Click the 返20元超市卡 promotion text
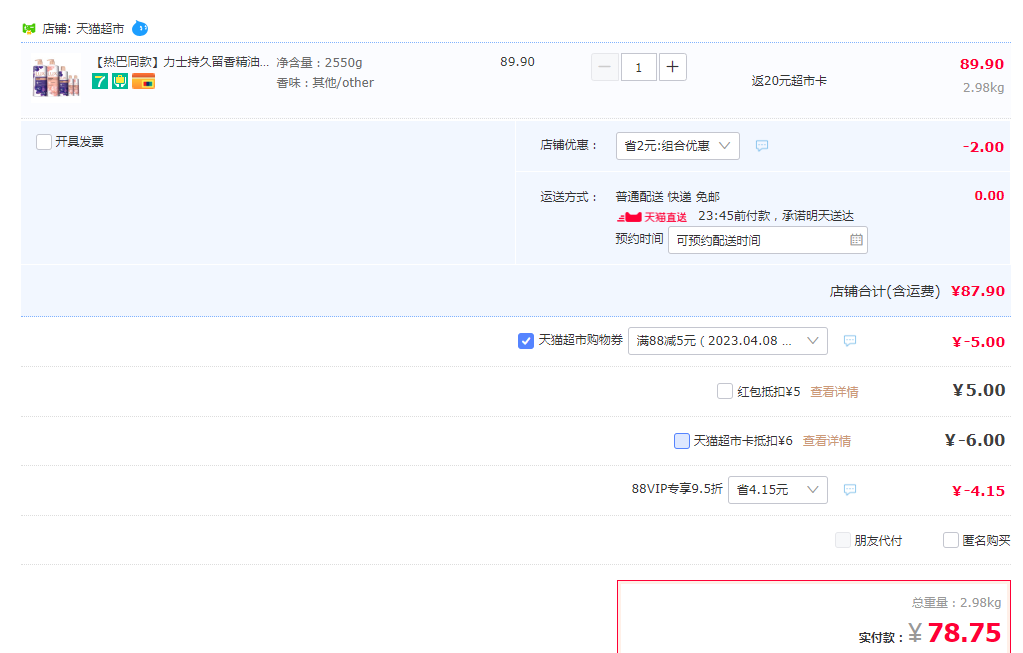The height and width of the screenshot is (653, 1023). tap(789, 81)
